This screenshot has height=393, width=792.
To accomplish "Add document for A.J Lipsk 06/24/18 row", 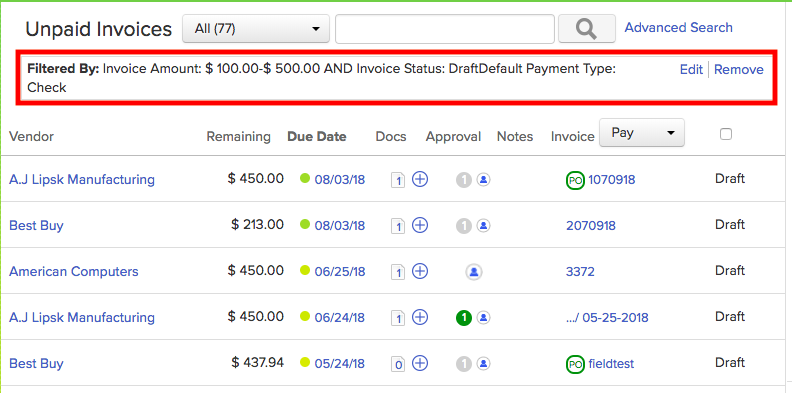I will pyautogui.click(x=420, y=317).
